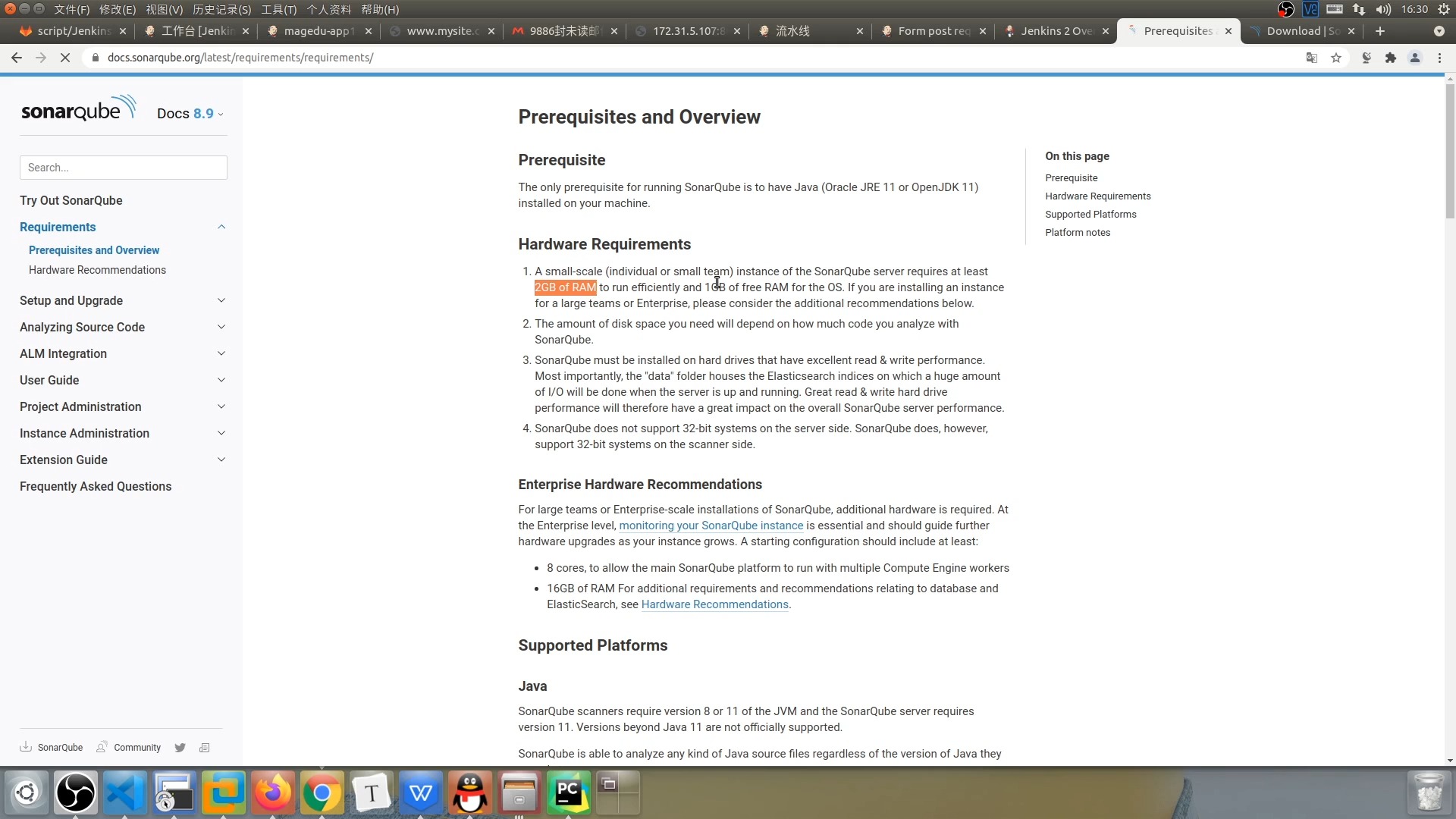The height and width of the screenshot is (819, 1456).
Task: Expand Analyzing Source Code section
Action: click(221, 327)
